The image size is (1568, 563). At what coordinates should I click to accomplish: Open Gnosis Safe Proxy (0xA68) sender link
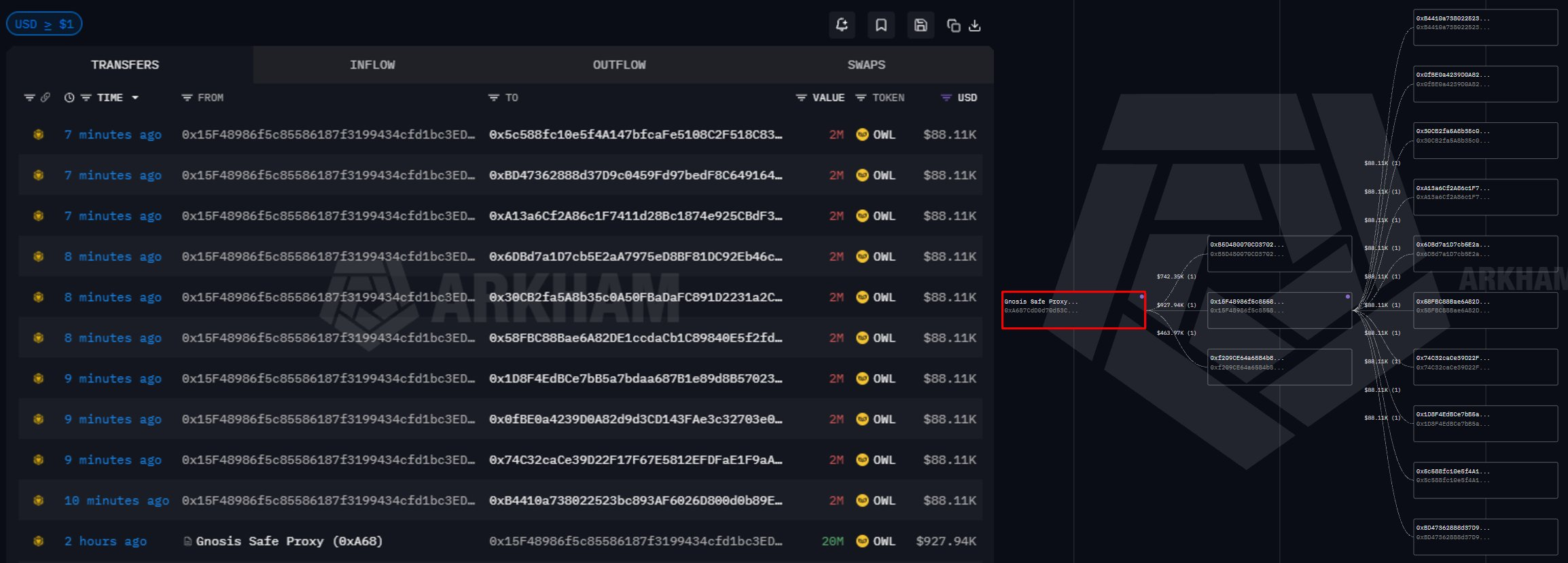click(x=289, y=541)
